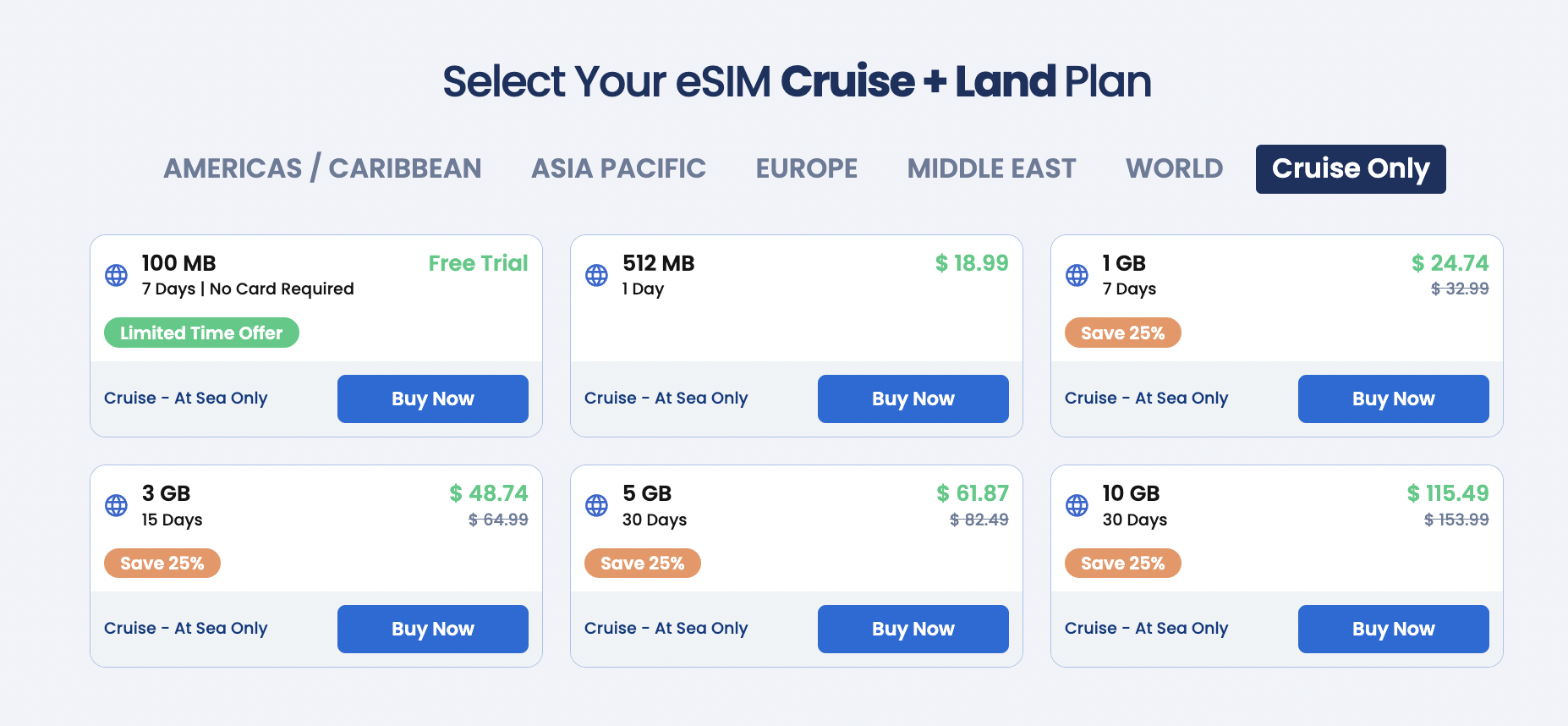Open the MIDDLE EAST plans tab
Image resolution: width=1568 pixels, height=726 pixels.
990,168
